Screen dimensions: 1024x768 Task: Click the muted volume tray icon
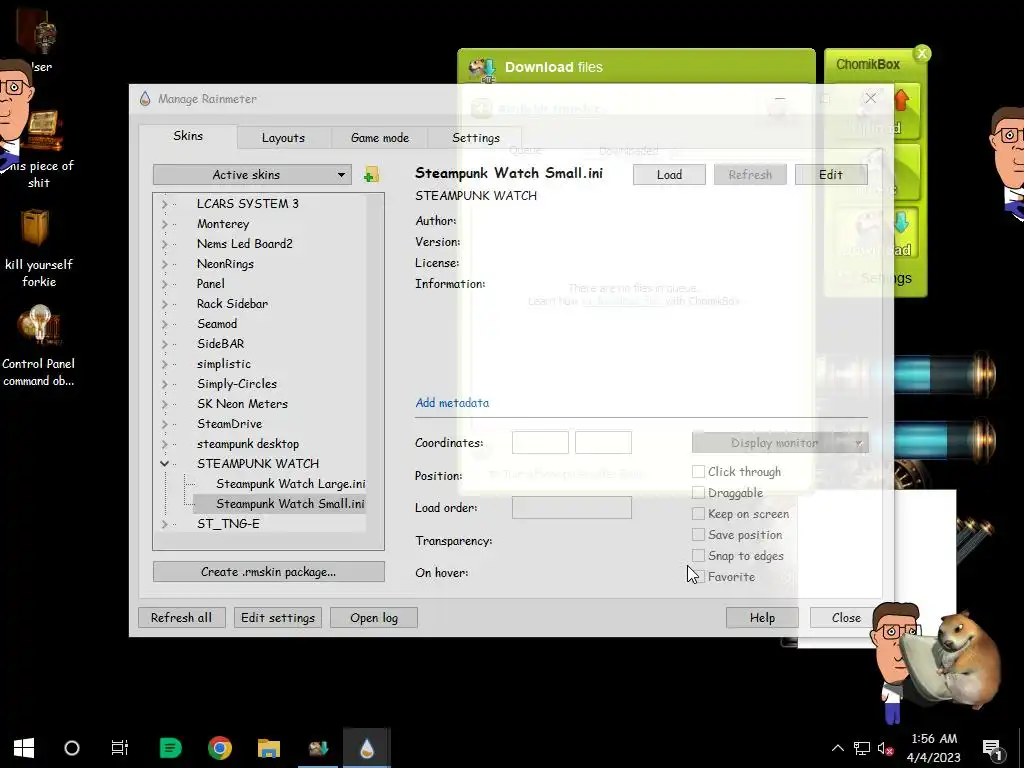pos(886,748)
